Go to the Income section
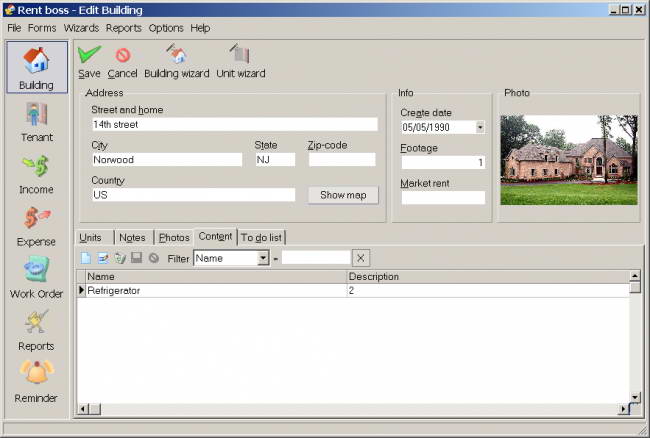650x438 pixels. (x=36, y=174)
